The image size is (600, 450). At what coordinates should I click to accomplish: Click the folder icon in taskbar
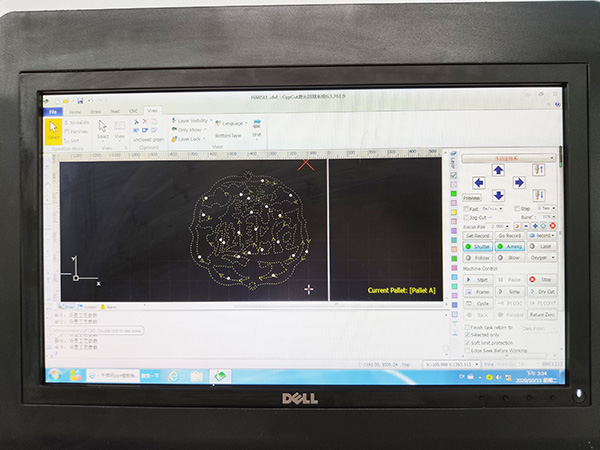click(x=196, y=377)
